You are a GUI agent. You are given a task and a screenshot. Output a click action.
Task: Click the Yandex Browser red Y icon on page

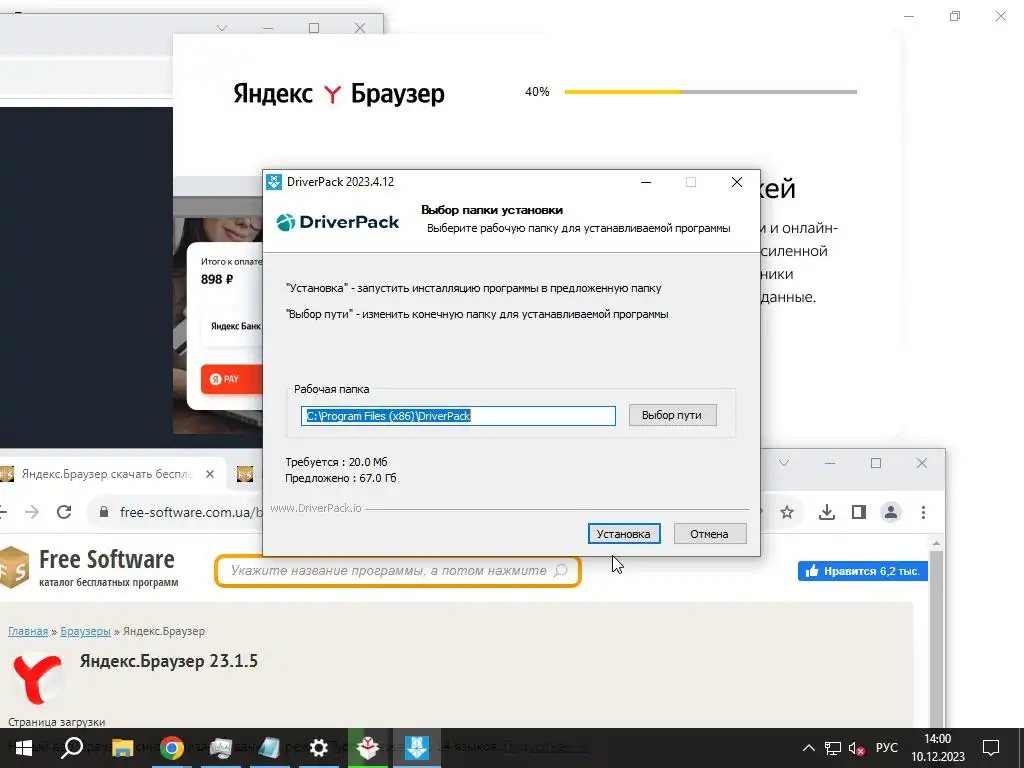38,680
